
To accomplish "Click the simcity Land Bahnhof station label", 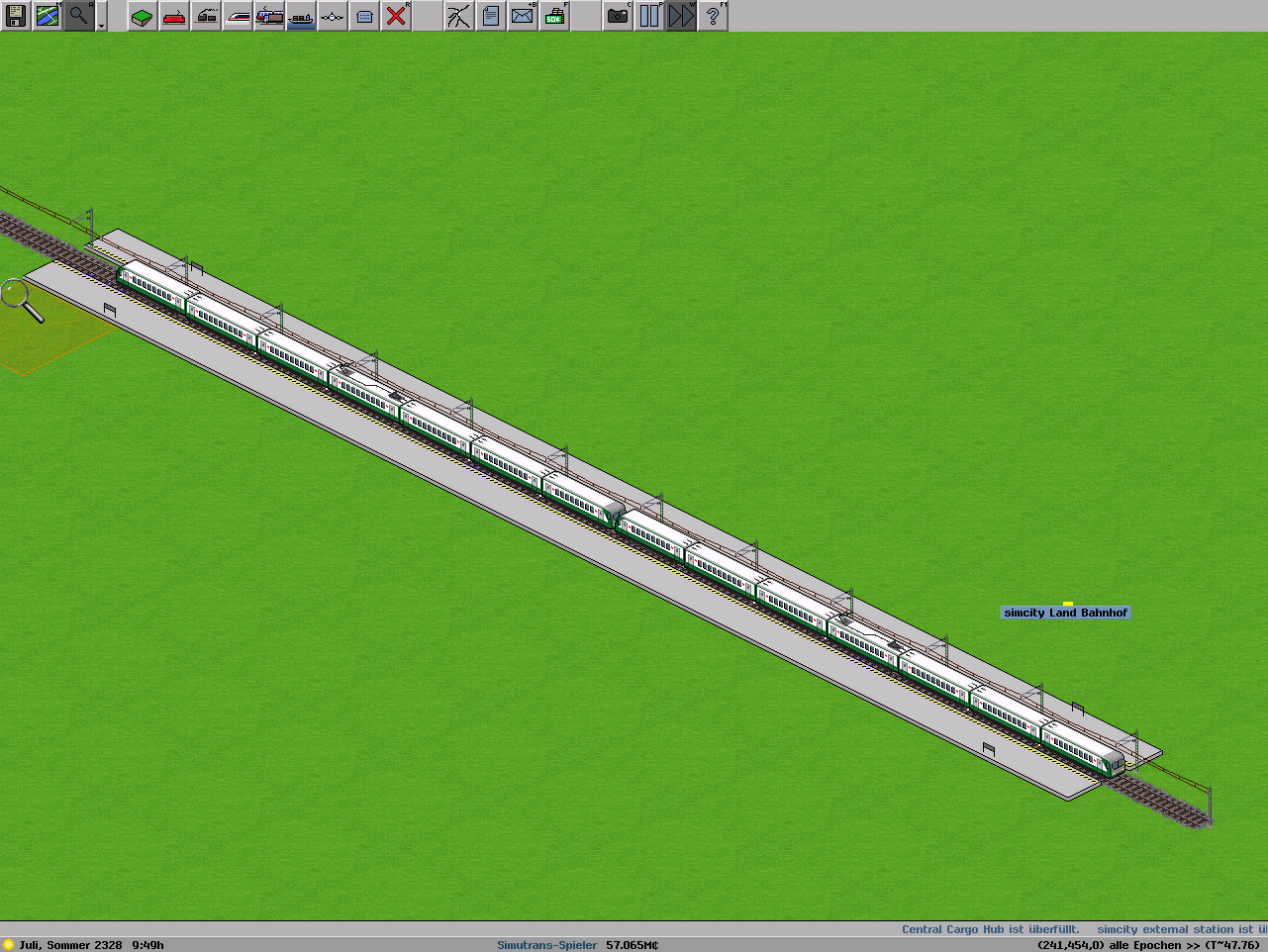I will point(1065,613).
